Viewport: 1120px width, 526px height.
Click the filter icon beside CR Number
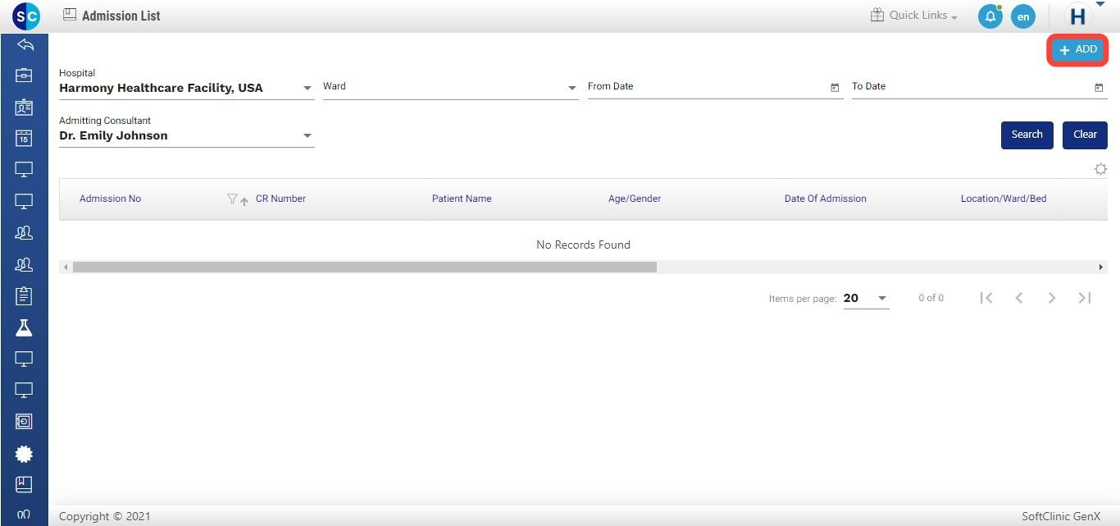232,199
